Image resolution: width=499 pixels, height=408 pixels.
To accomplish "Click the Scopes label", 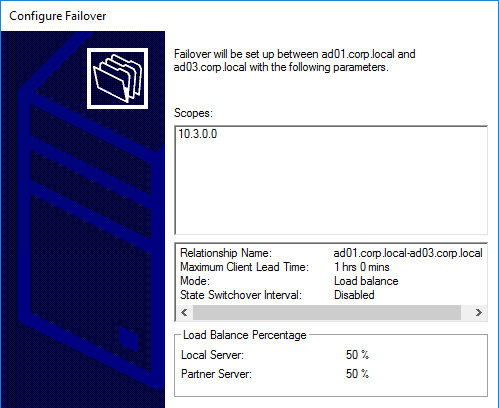I will point(193,113).
